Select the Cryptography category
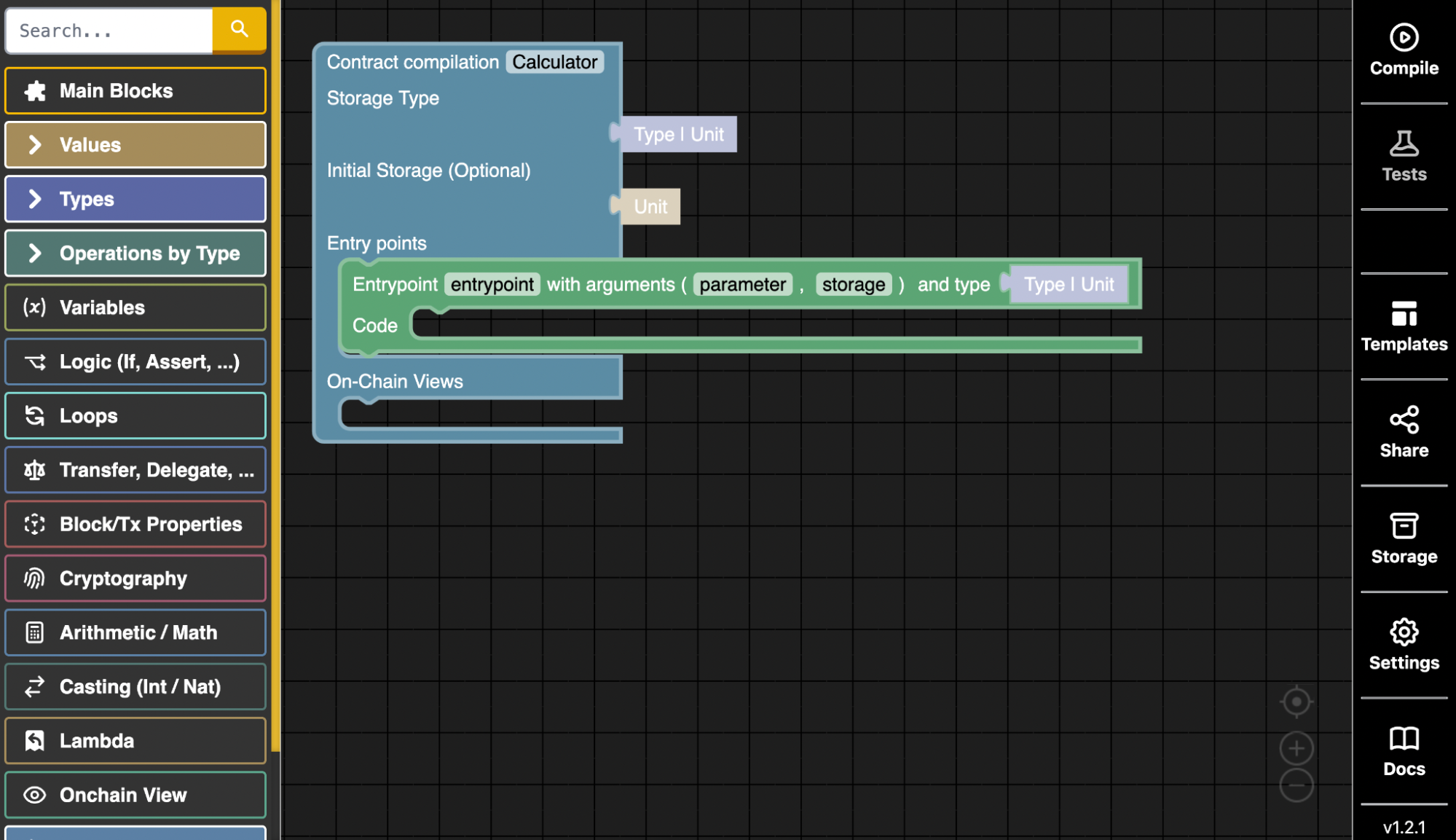 135,578
